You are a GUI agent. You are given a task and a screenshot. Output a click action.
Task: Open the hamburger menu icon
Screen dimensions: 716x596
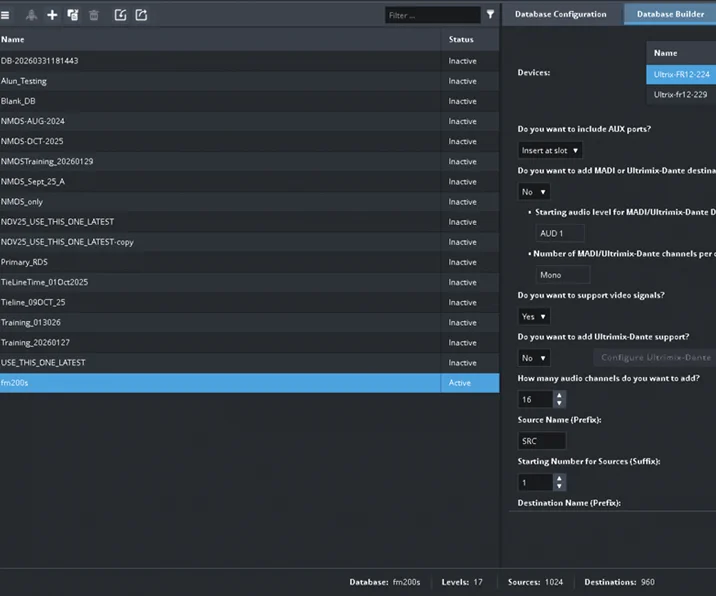click(x=5, y=15)
